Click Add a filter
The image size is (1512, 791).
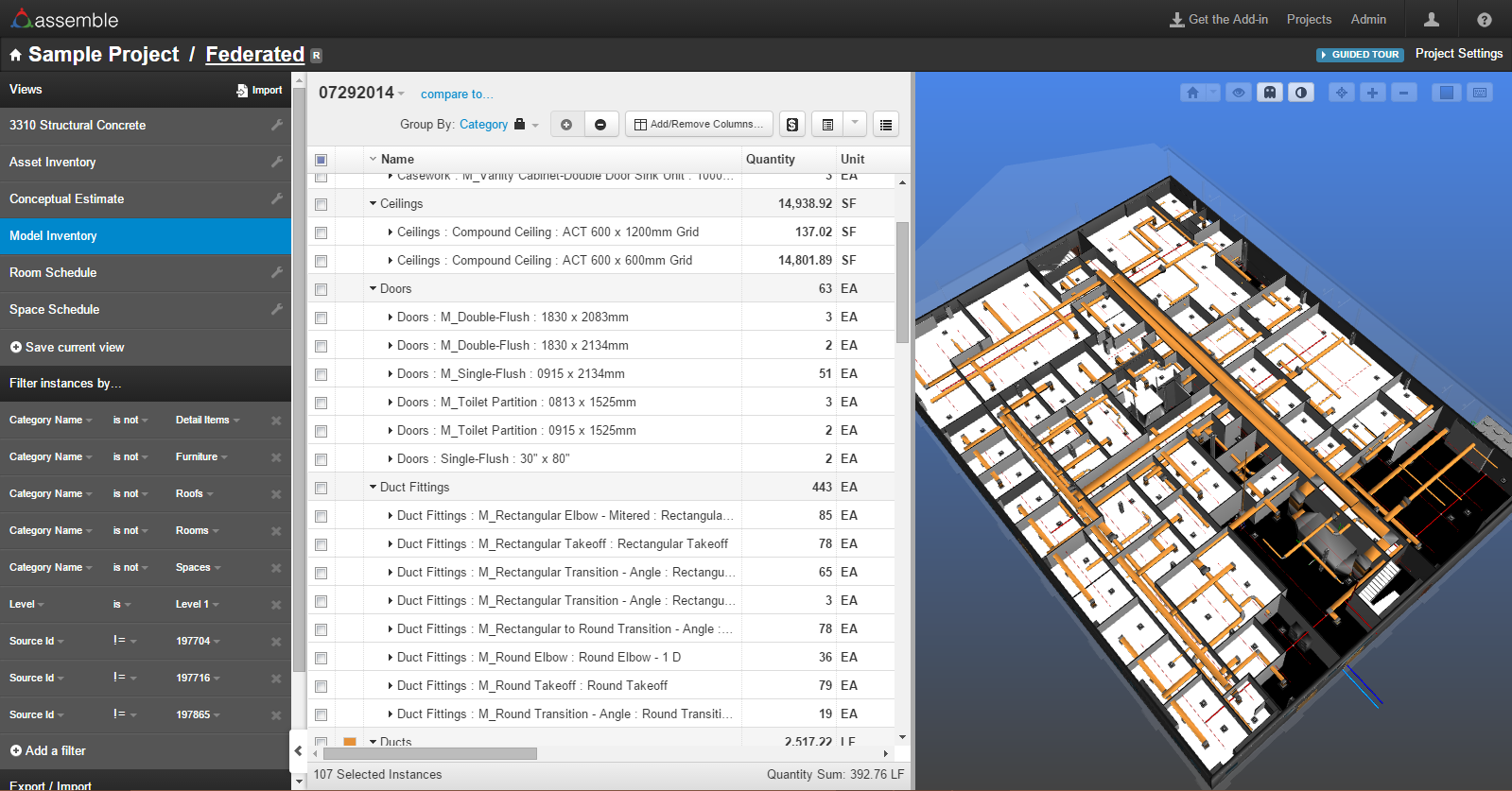[x=48, y=750]
